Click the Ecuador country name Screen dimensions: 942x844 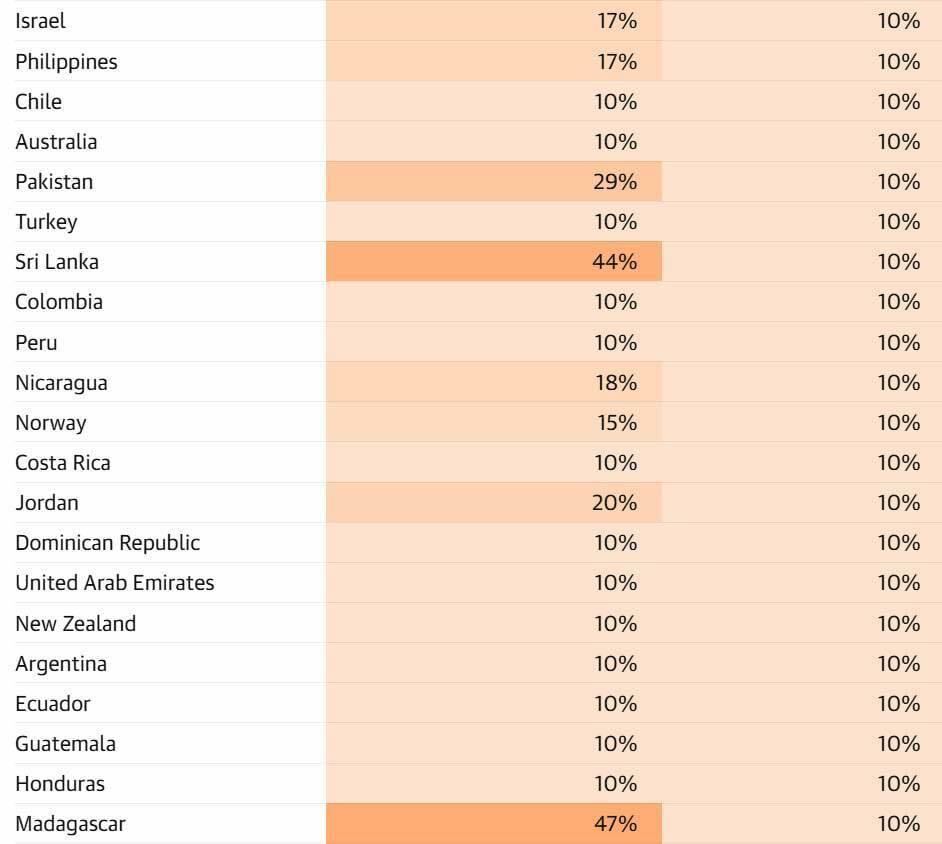click(x=53, y=703)
